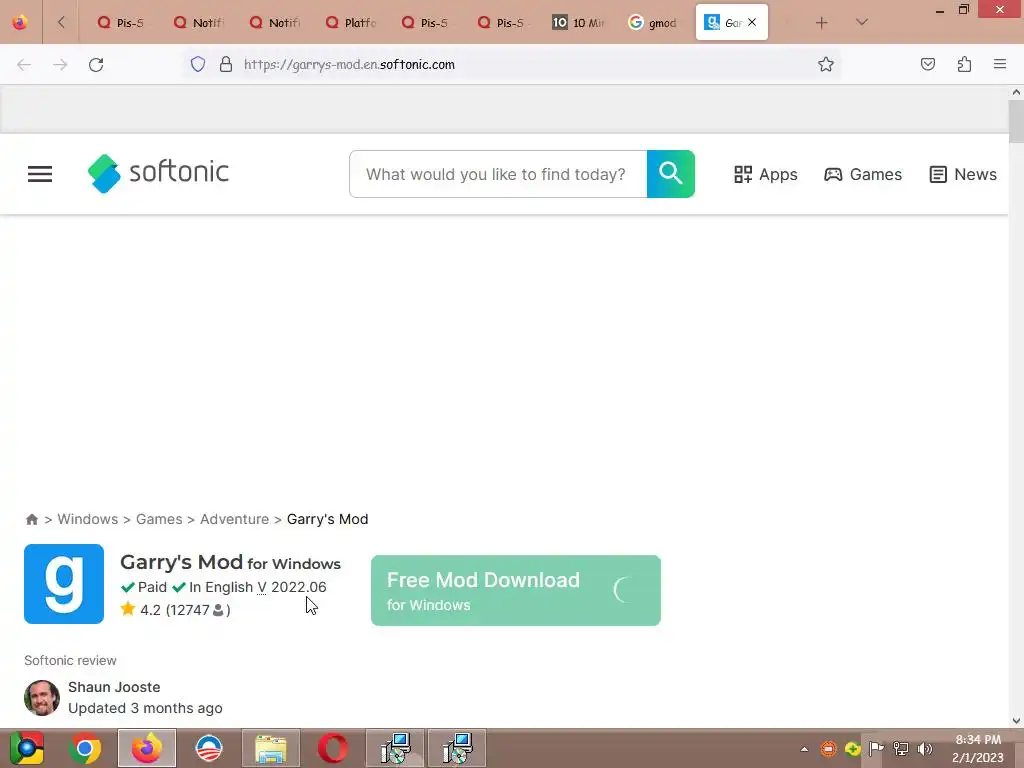Click the network tray icon
The image size is (1024, 768).
tap(901, 749)
